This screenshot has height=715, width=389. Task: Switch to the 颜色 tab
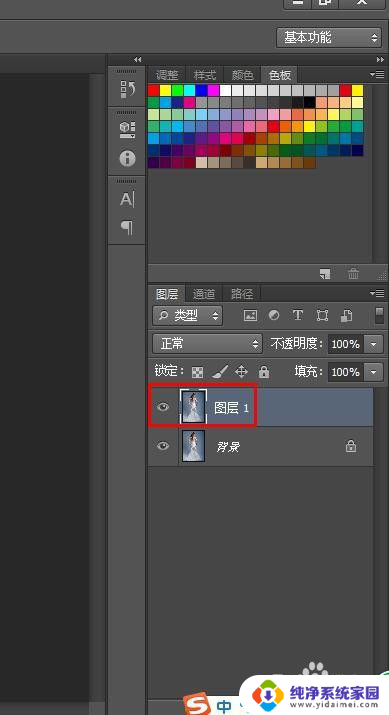242,75
